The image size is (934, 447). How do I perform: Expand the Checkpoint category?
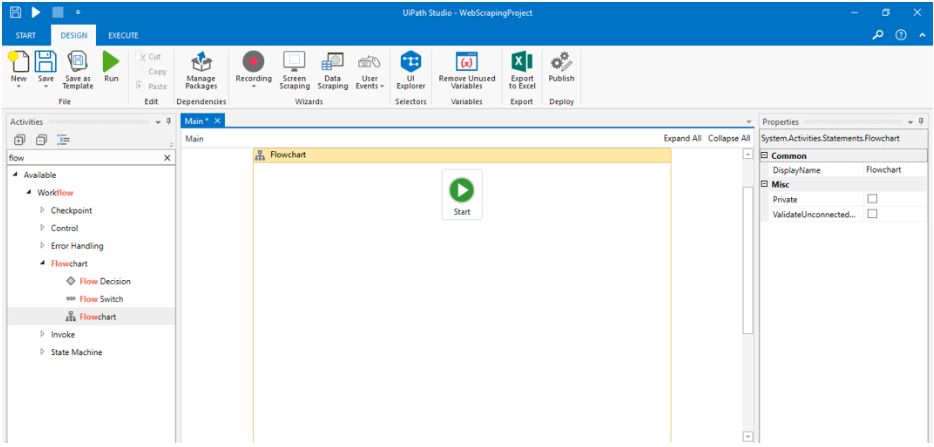tap(42, 210)
